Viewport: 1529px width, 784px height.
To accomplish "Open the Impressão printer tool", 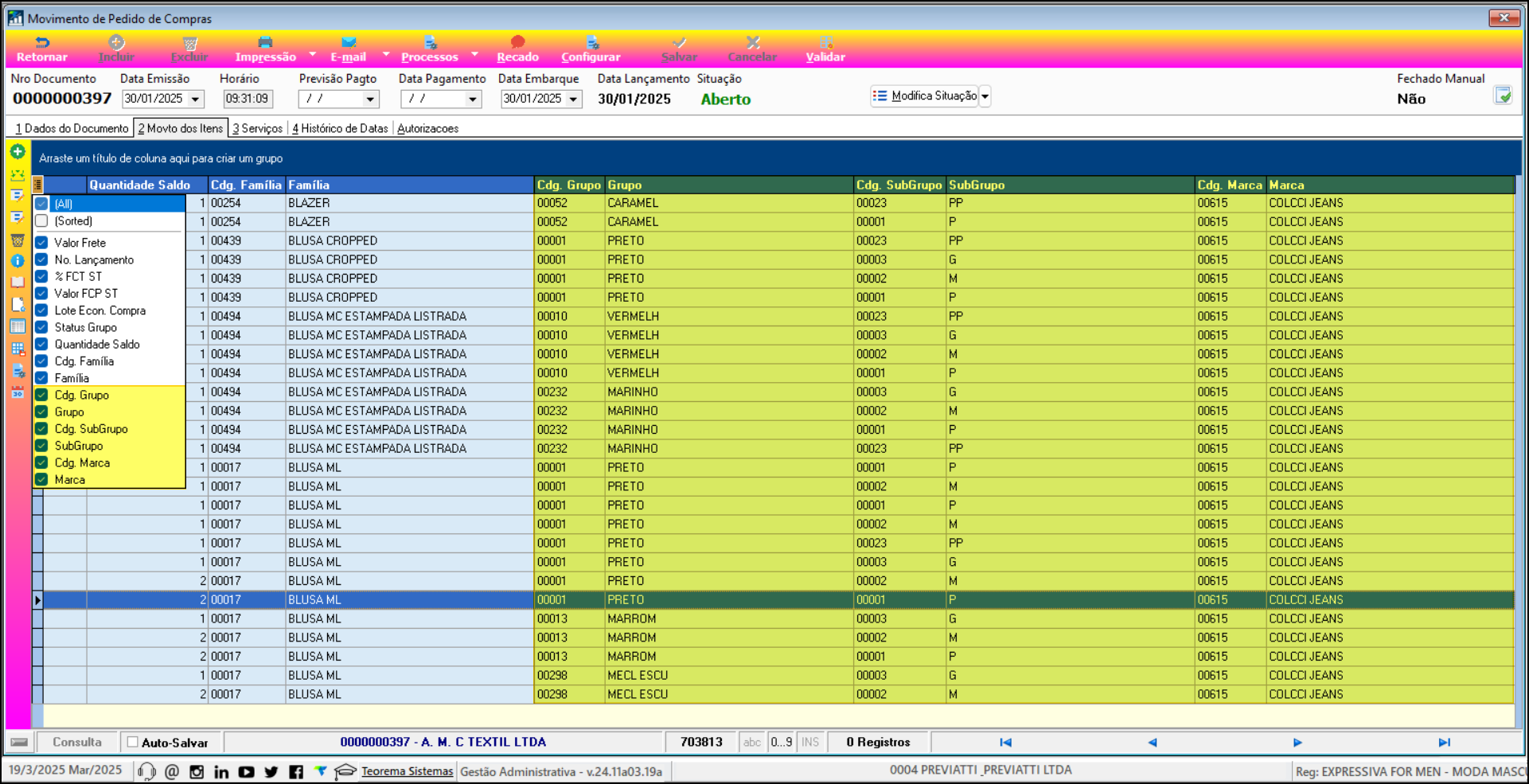I will pyautogui.click(x=265, y=49).
